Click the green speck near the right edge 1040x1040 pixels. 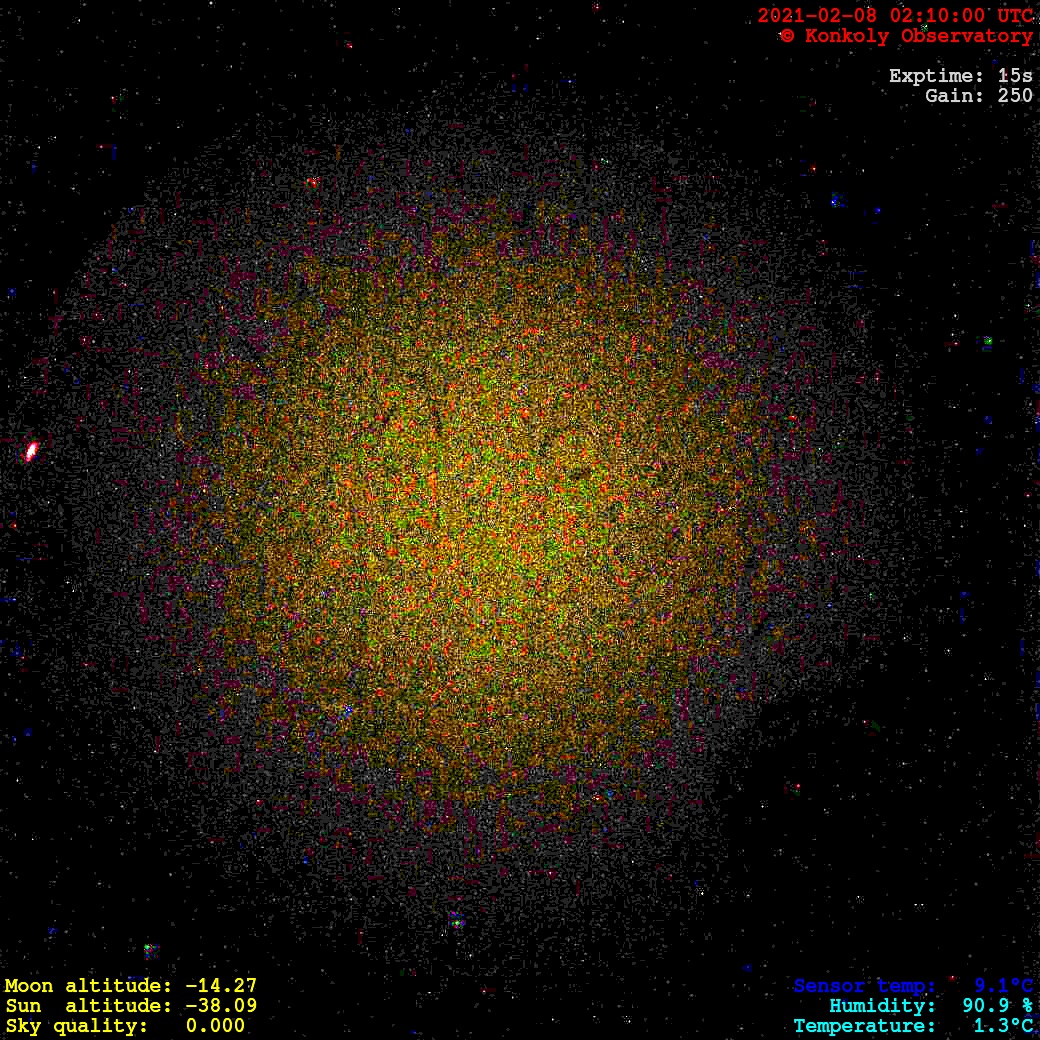click(987, 342)
